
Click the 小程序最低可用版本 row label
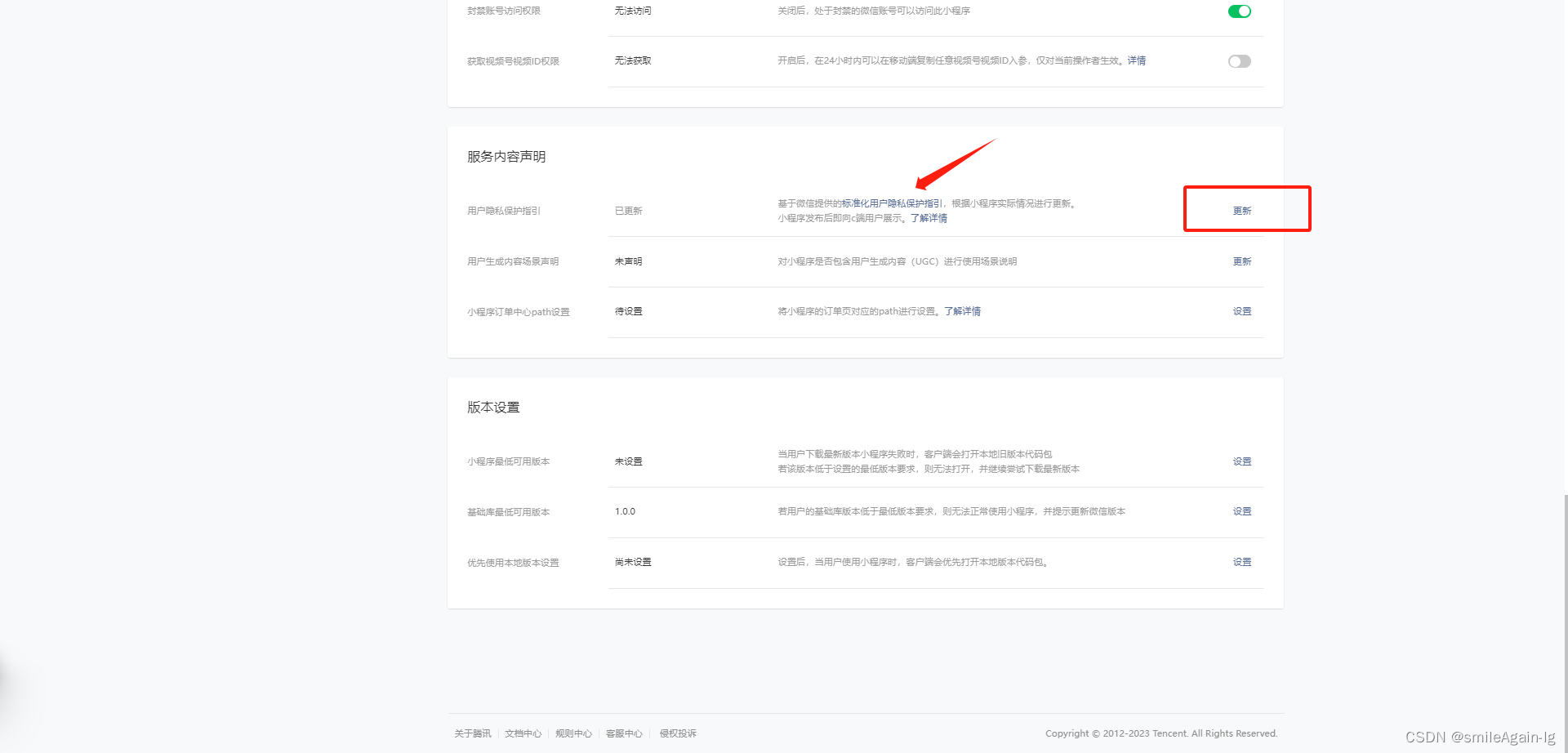[x=509, y=461]
